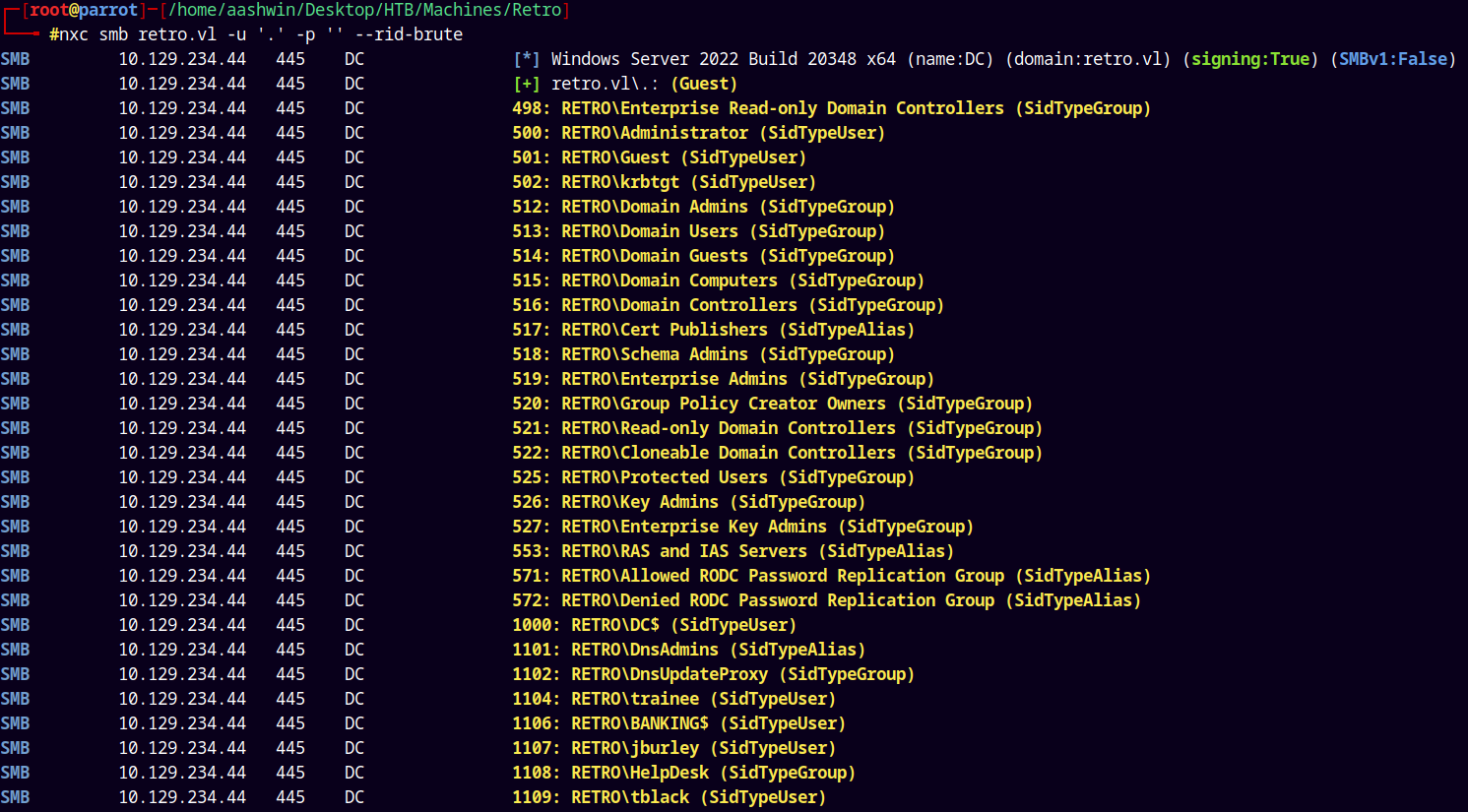Viewport: 1468px width, 812px height.
Task: Click 522: Cloneable Domain Controllers entry
Action: click(x=777, y=453)
